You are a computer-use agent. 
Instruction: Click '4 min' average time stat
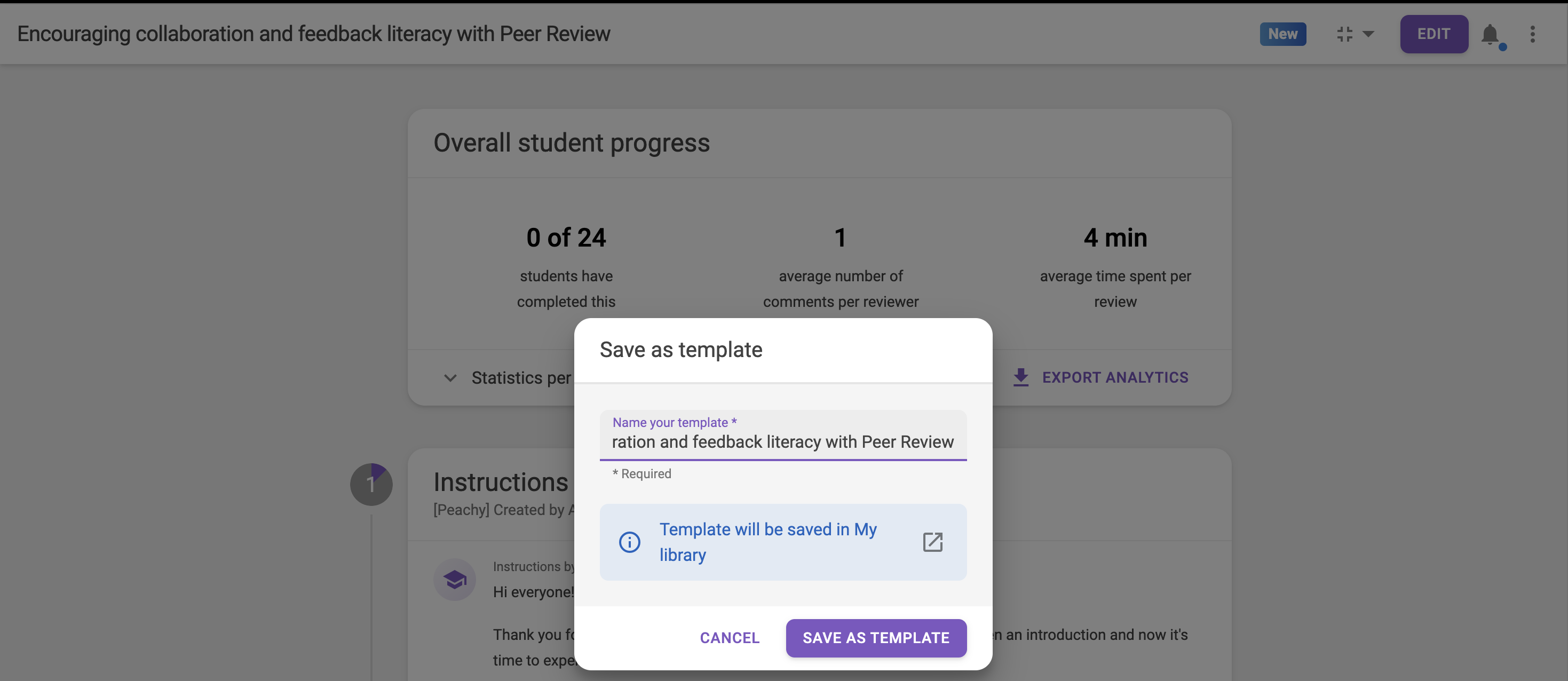coord(1115,238)
